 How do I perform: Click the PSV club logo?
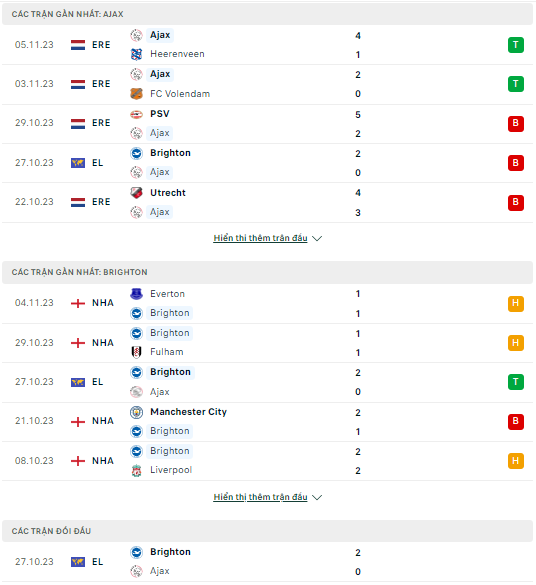coord(137,114)
